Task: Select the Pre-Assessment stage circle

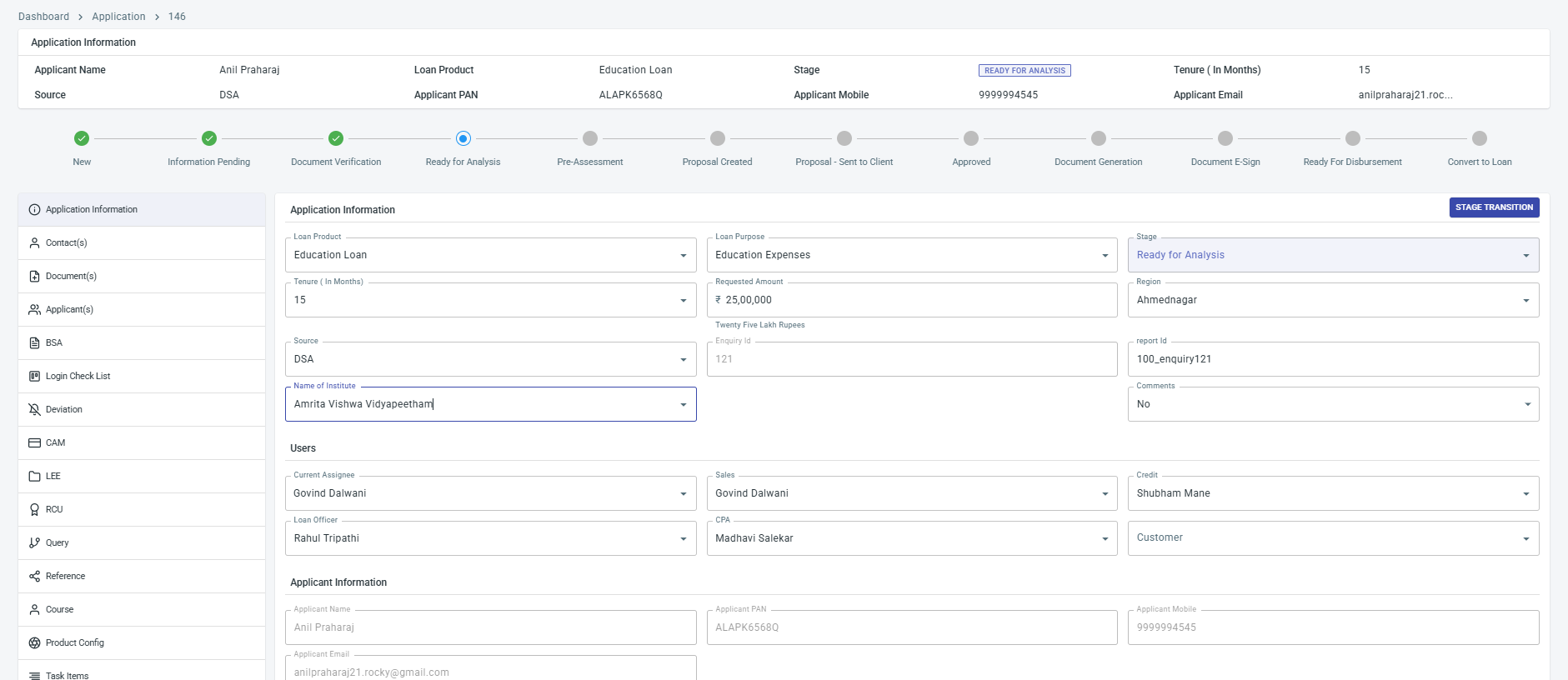Action: click(590, 138)
